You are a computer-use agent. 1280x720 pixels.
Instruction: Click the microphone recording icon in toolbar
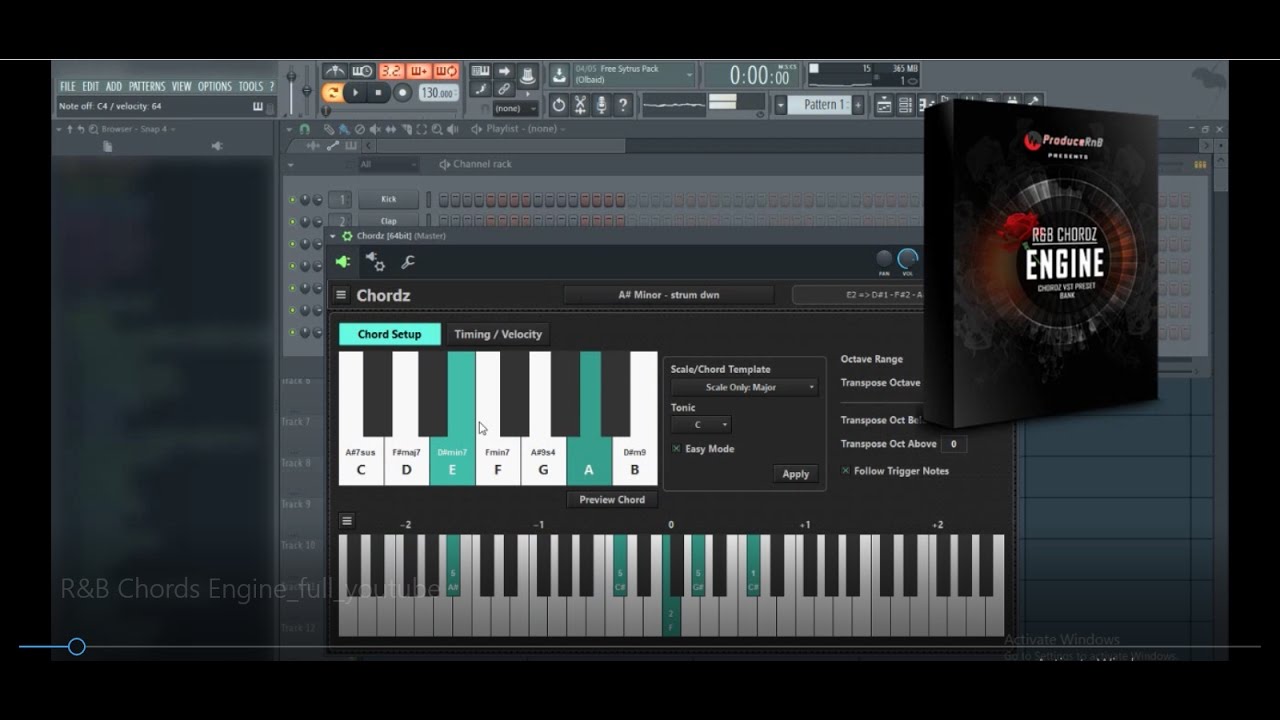602,105
